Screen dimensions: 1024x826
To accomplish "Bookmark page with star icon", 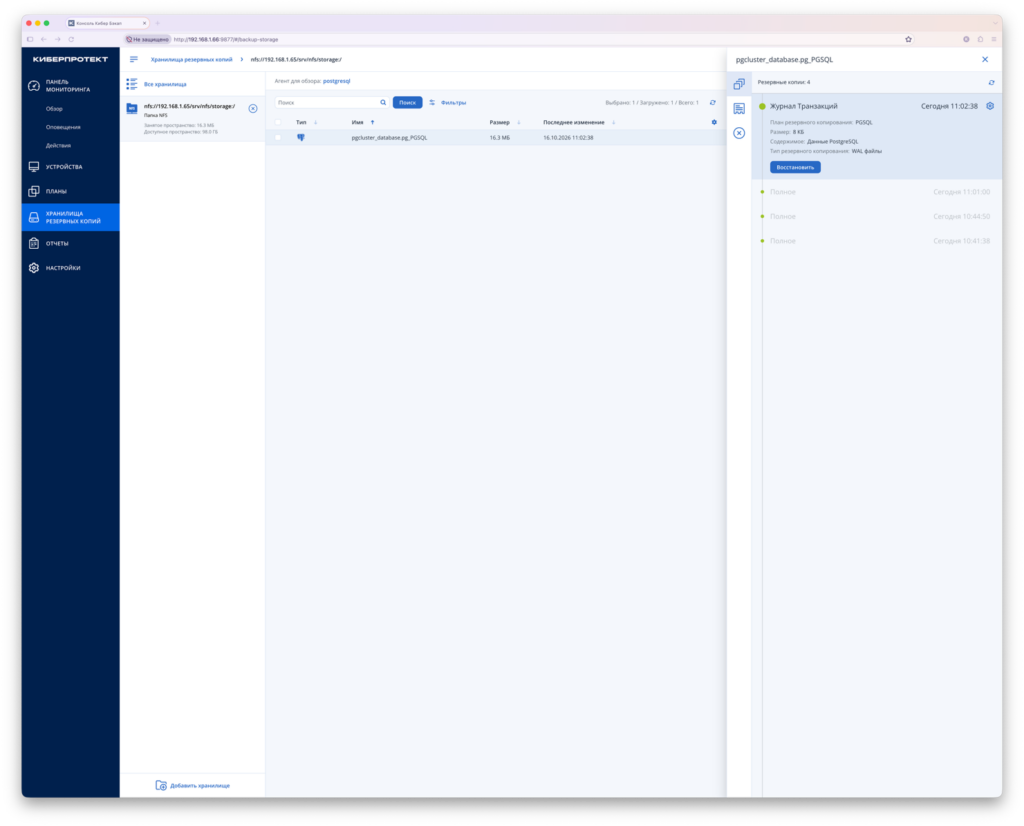I will point(908,39).
